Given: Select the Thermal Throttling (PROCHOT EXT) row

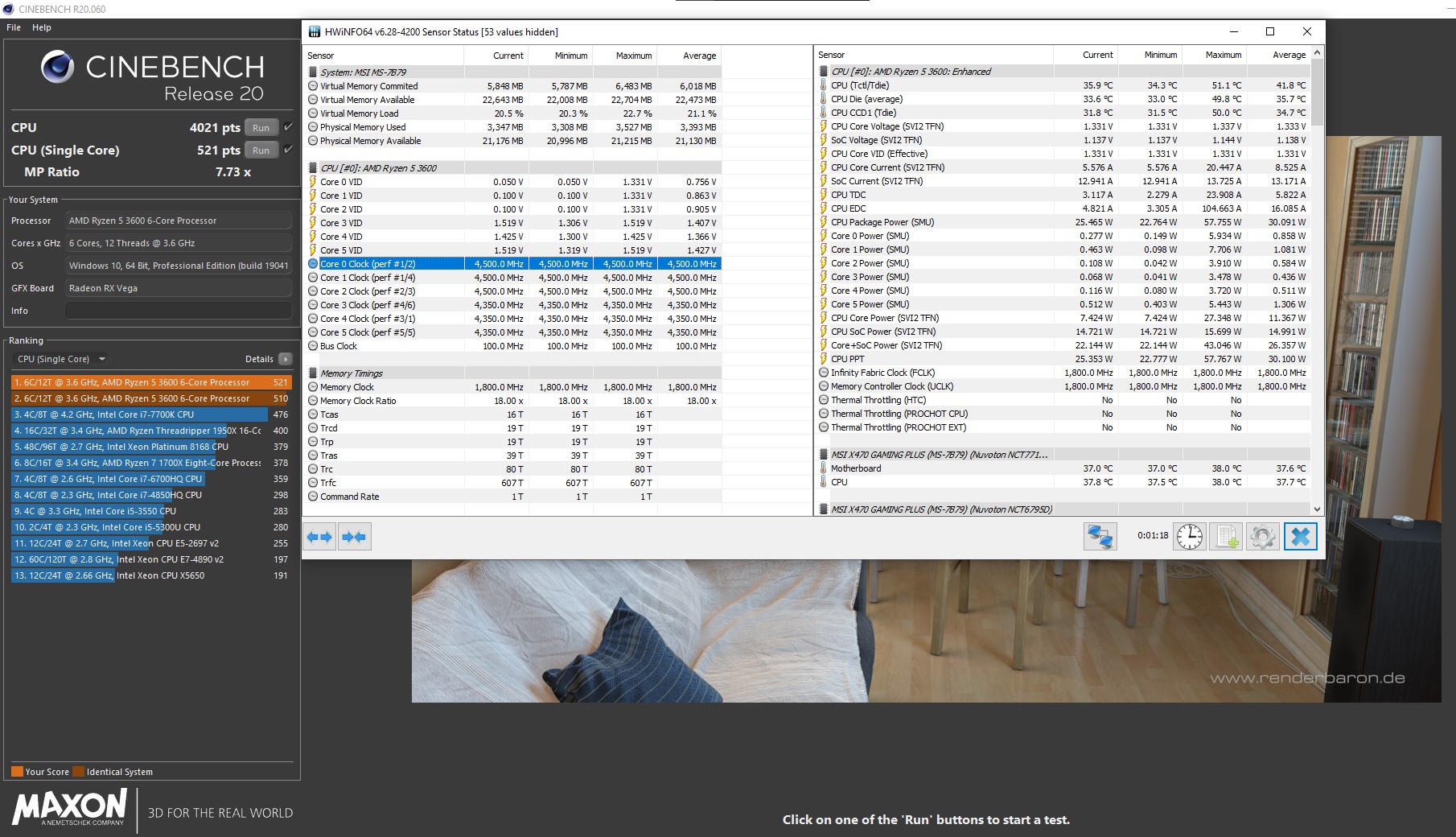Looking at the screenshot, I should [1063, 427].
